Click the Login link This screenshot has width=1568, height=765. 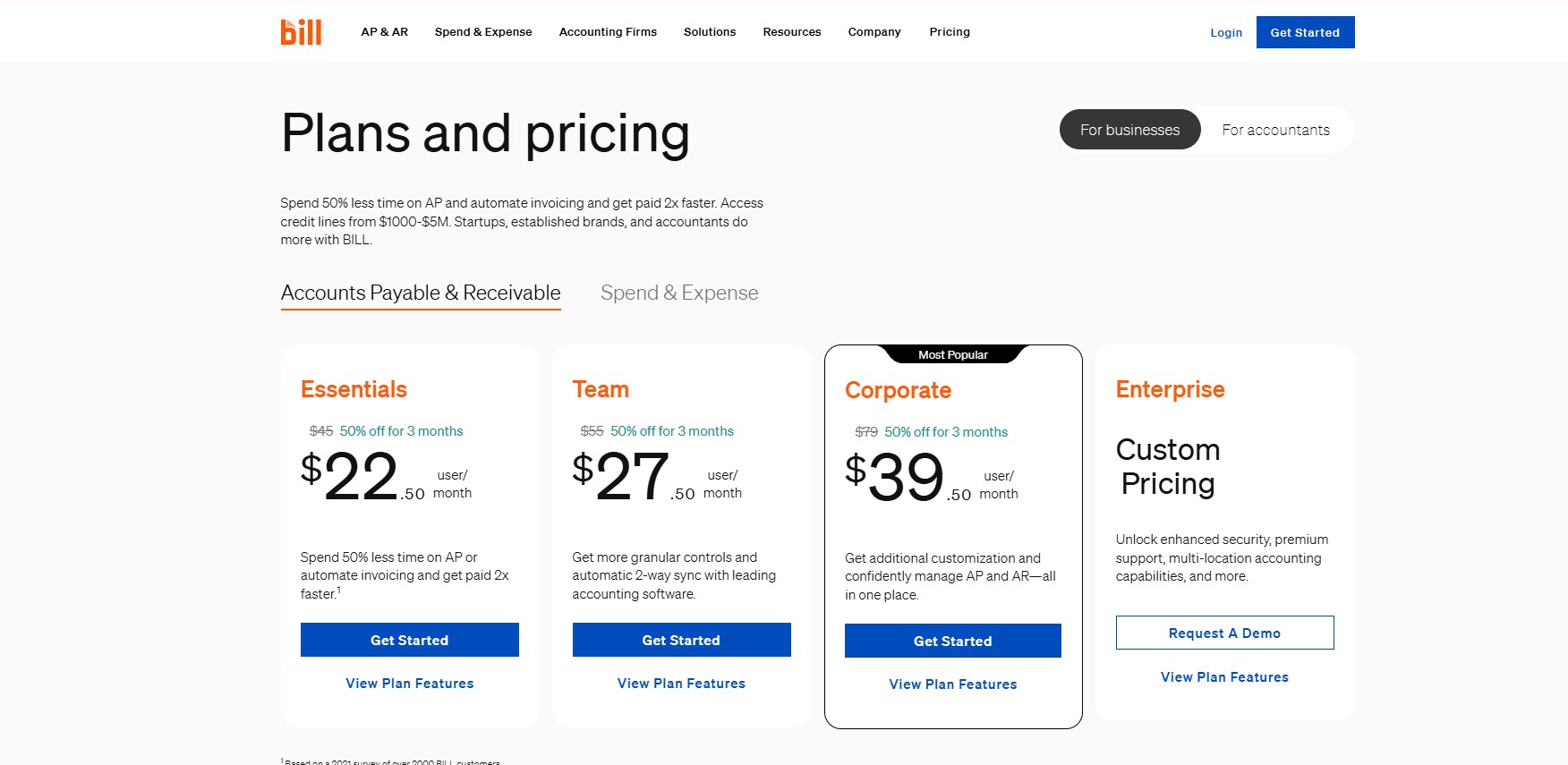point(1226,33)
